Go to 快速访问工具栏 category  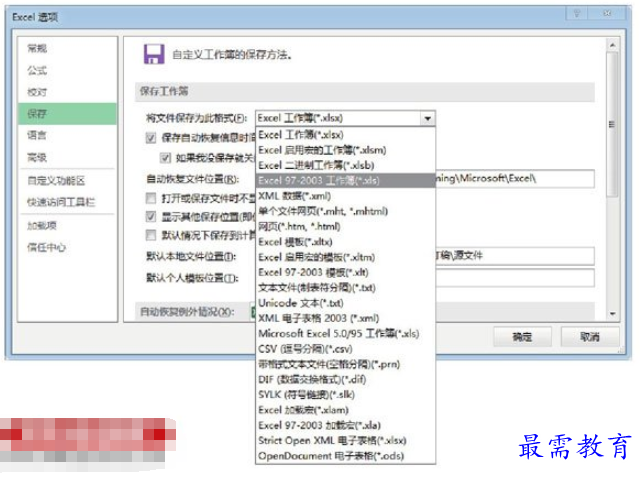tap(67, 202)
